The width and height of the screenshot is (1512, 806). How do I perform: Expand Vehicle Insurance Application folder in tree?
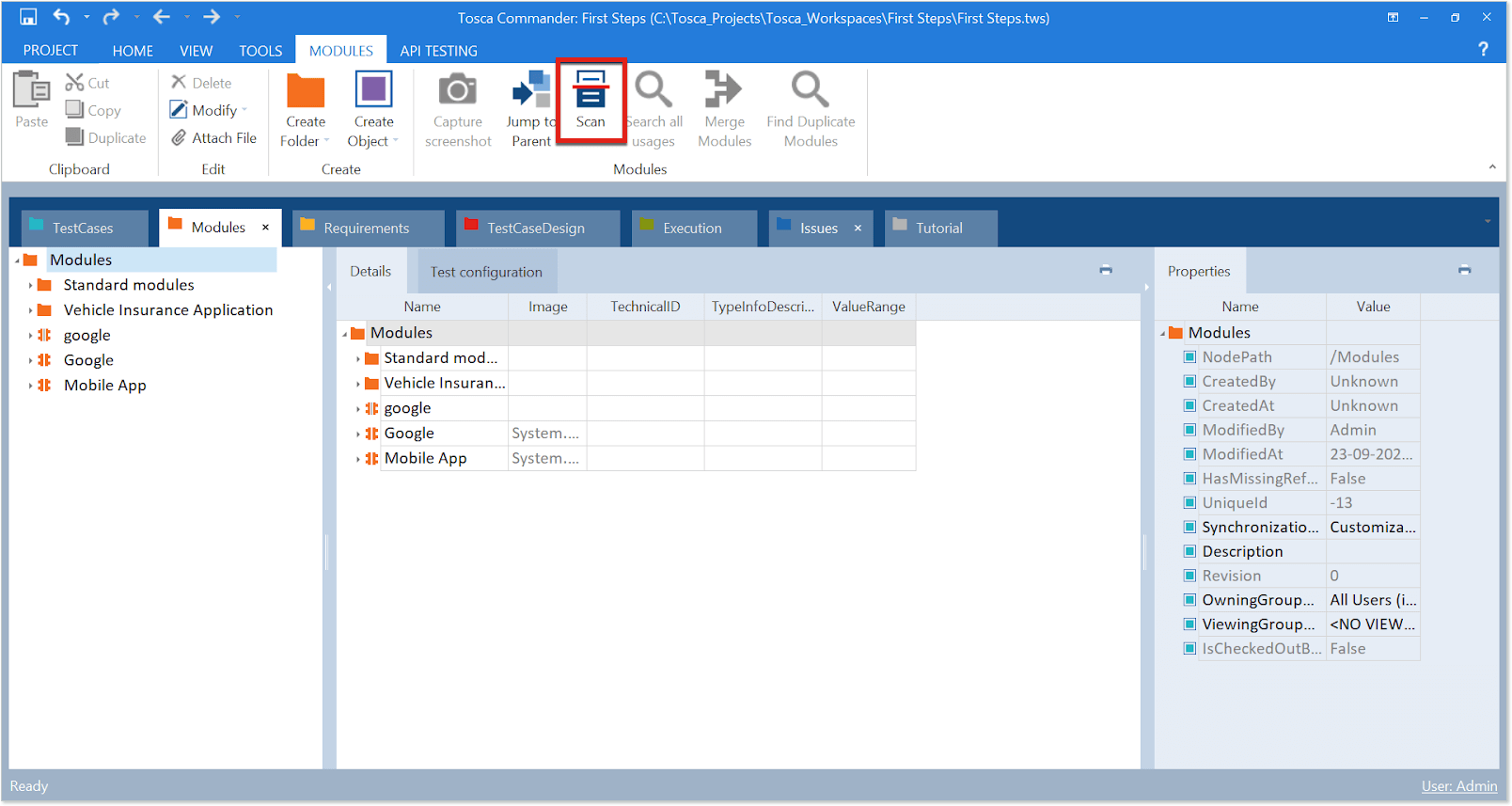tap(30, 310)
